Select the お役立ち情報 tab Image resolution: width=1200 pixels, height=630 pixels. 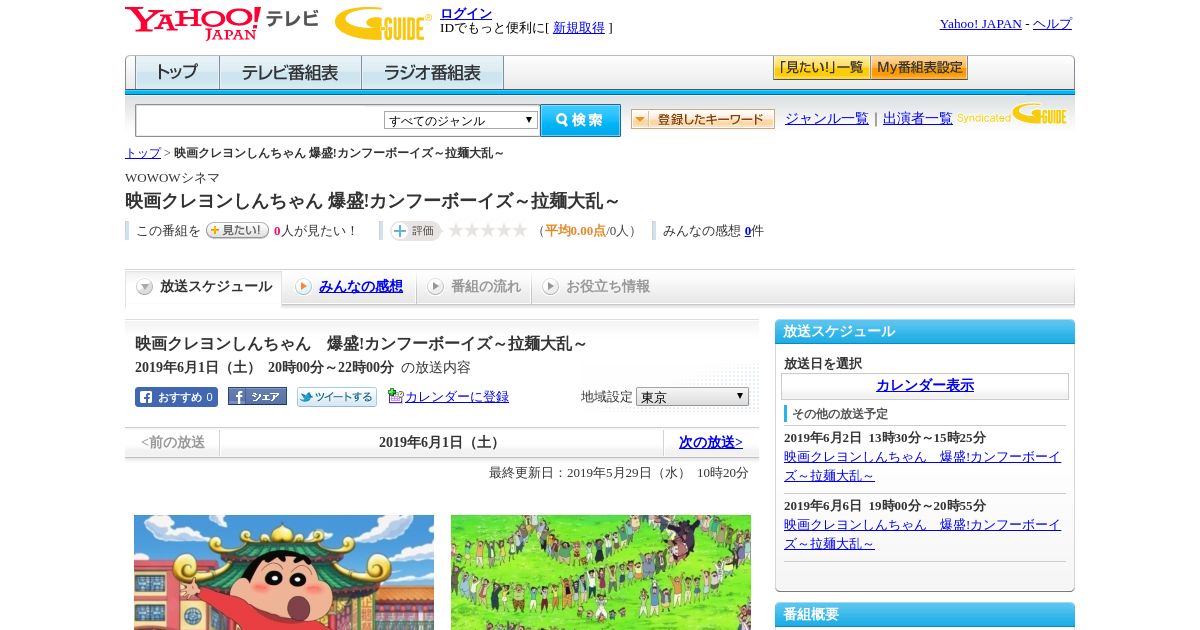pyautogui.click(x=596, y=287)
